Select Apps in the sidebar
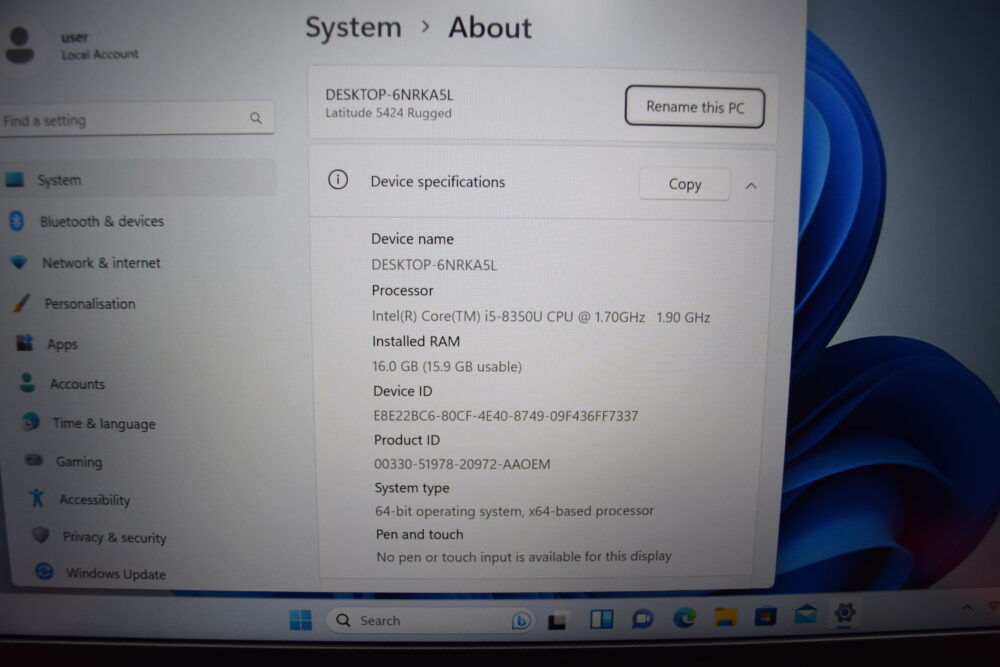Screen dimensions: 1000x667 click(x=62, y=344)
